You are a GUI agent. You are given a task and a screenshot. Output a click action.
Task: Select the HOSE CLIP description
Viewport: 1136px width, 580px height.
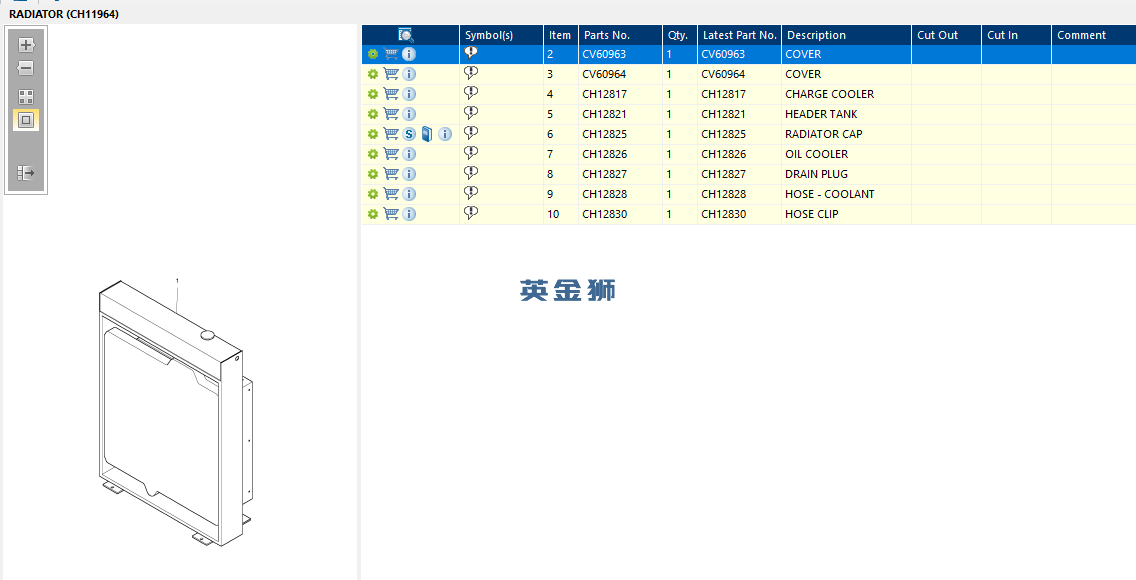[x=811, y=214]
